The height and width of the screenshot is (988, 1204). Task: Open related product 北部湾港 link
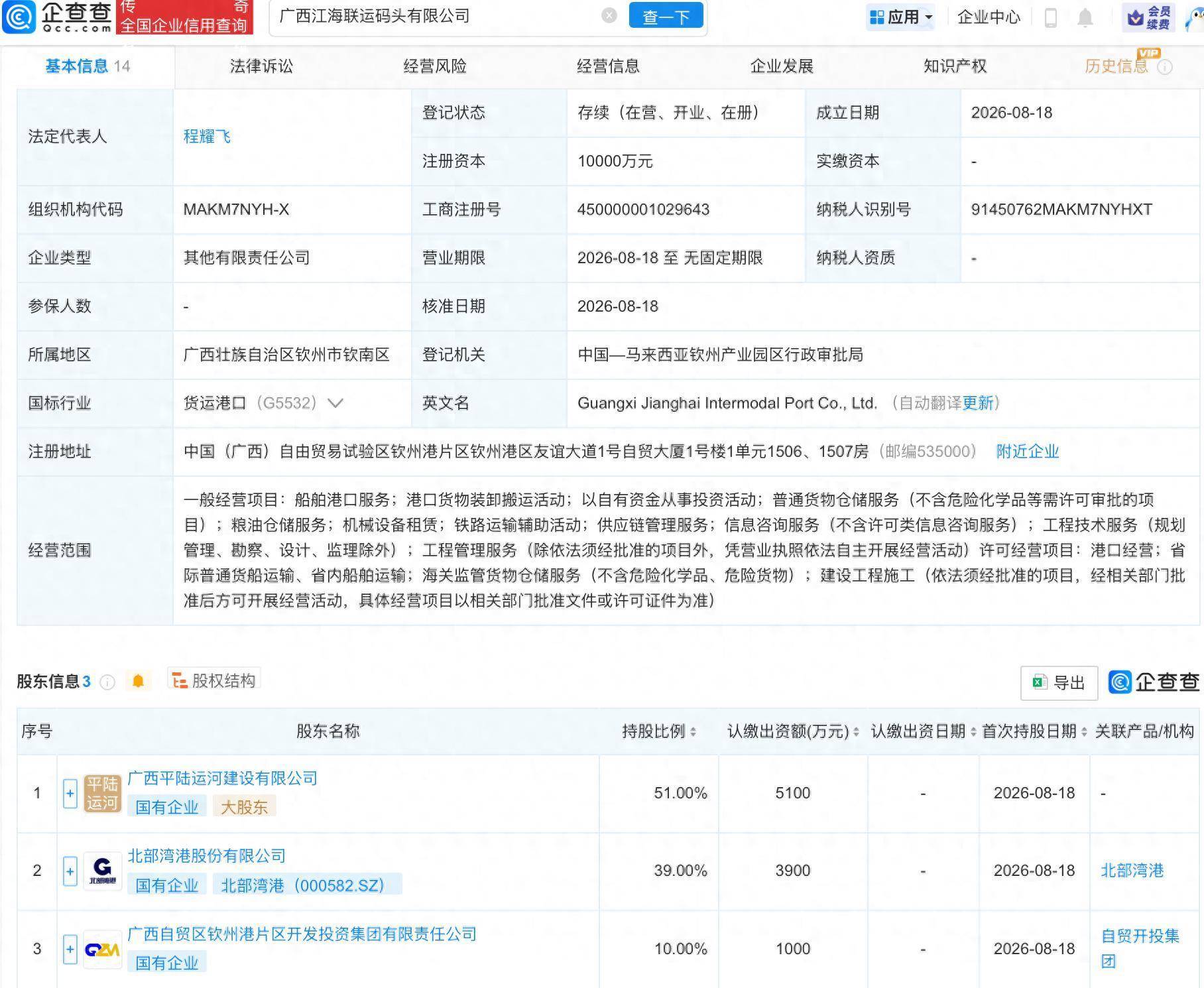[1132, 871]
